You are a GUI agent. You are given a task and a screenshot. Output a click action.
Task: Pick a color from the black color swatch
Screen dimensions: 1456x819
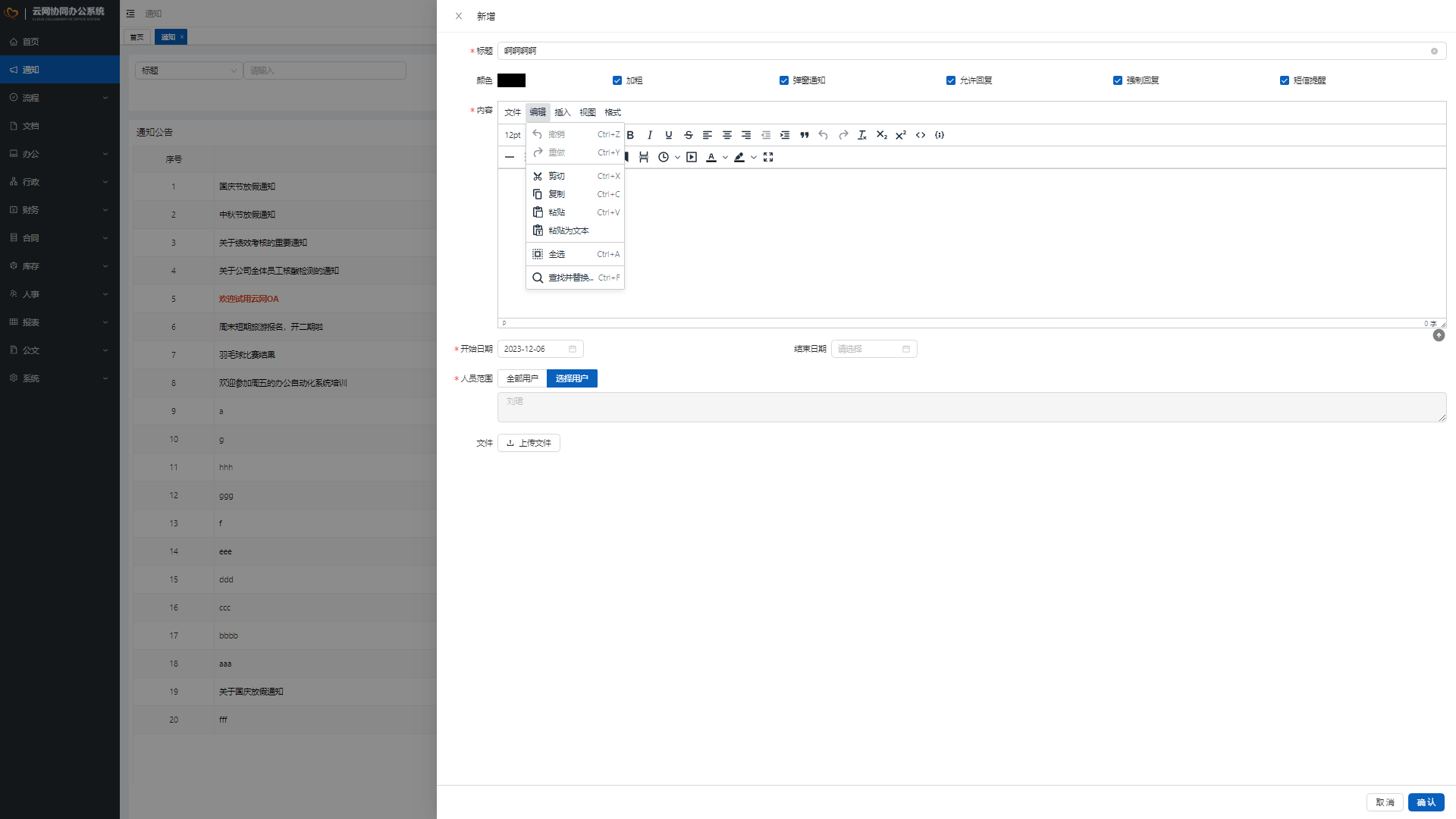[x=511, y=80]
